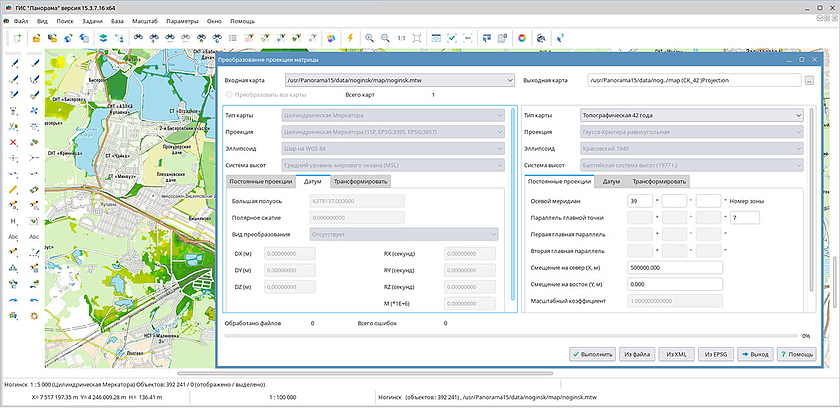840x408 pixels.
Task: Click the zoom out magnifier icon
Action: tap(385, 38)
